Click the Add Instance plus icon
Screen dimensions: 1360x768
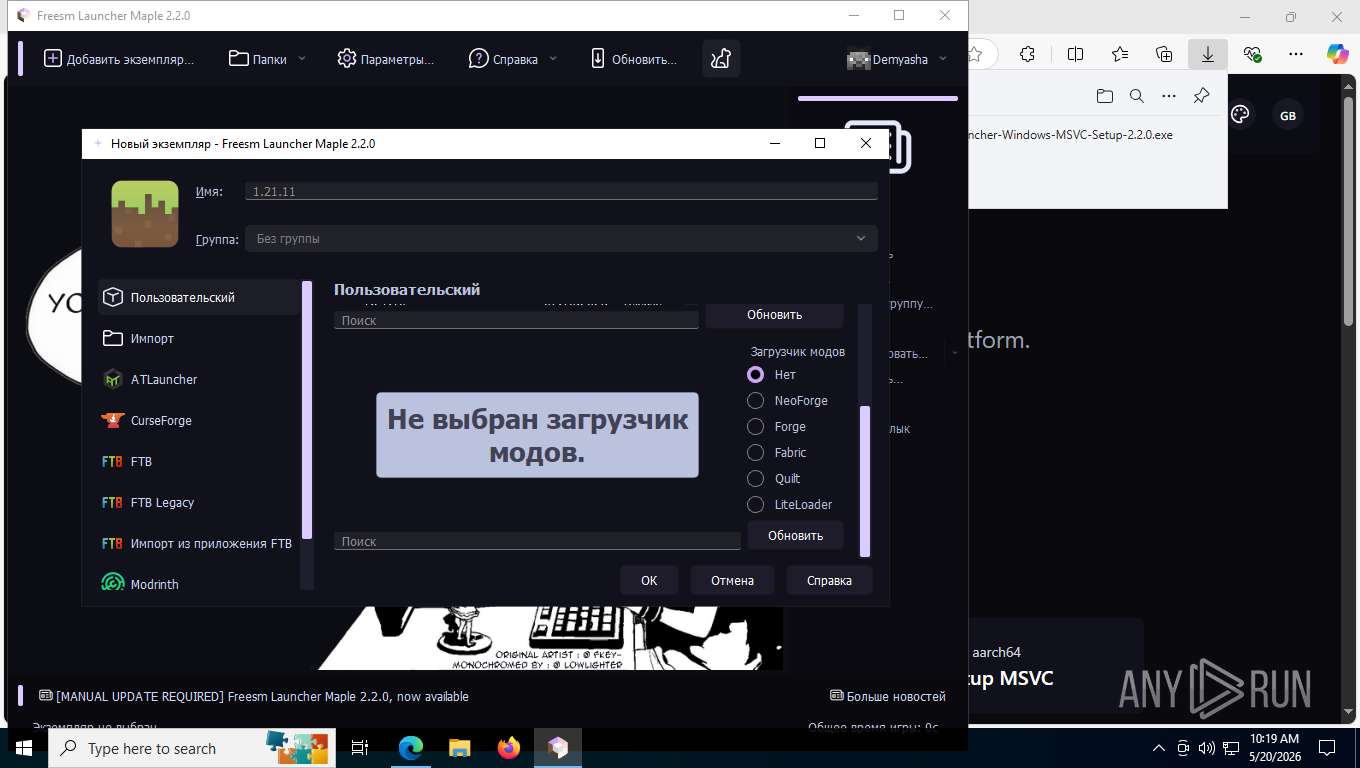pyautogui.click(x=53, y=59)
